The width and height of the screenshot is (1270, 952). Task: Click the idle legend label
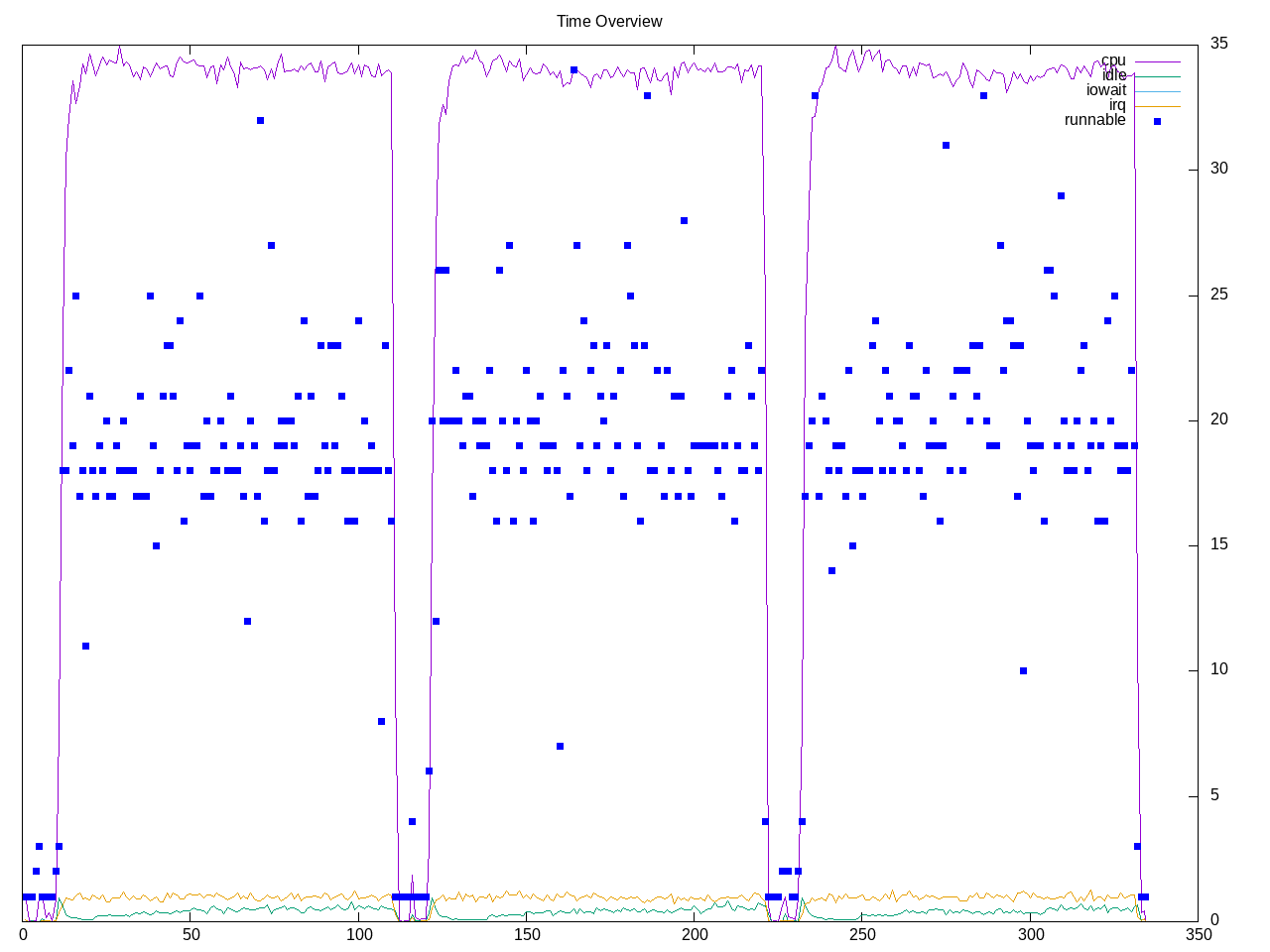pyautogui.click(x=1113, y=76)
